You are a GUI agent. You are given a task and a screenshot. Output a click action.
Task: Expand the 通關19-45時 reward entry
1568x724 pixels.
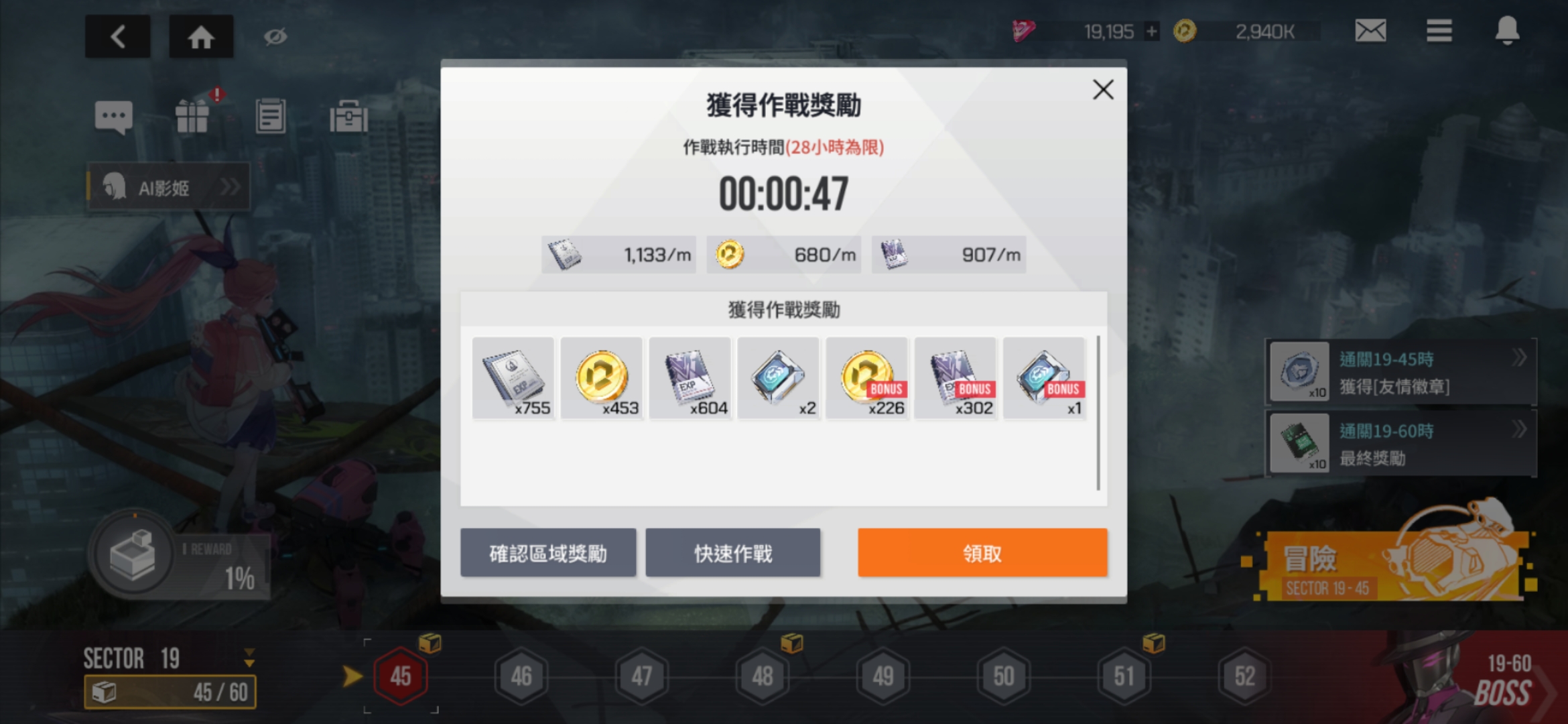tap(1400, 373)
